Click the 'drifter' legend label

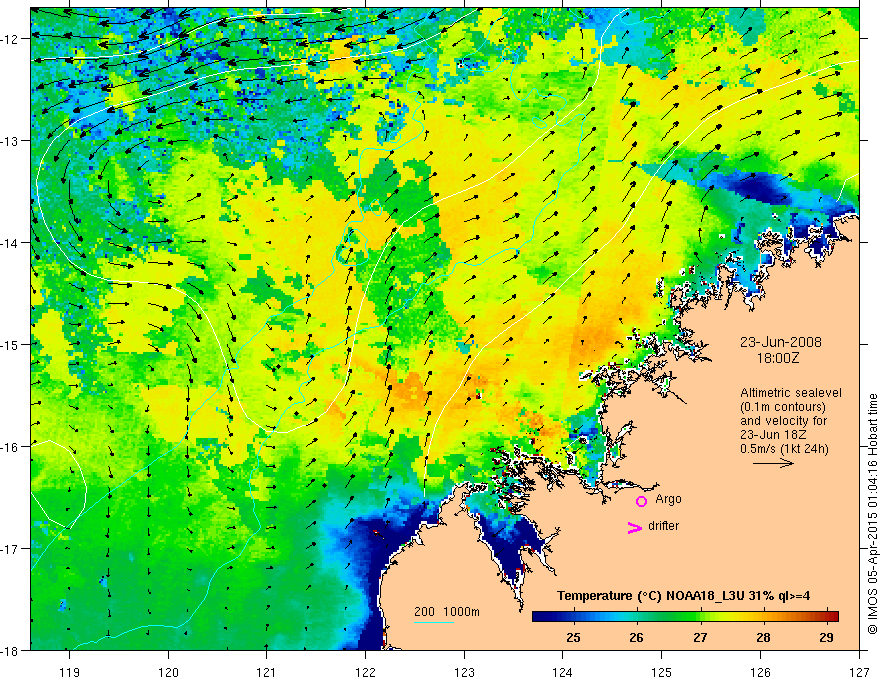coord(663,526)
